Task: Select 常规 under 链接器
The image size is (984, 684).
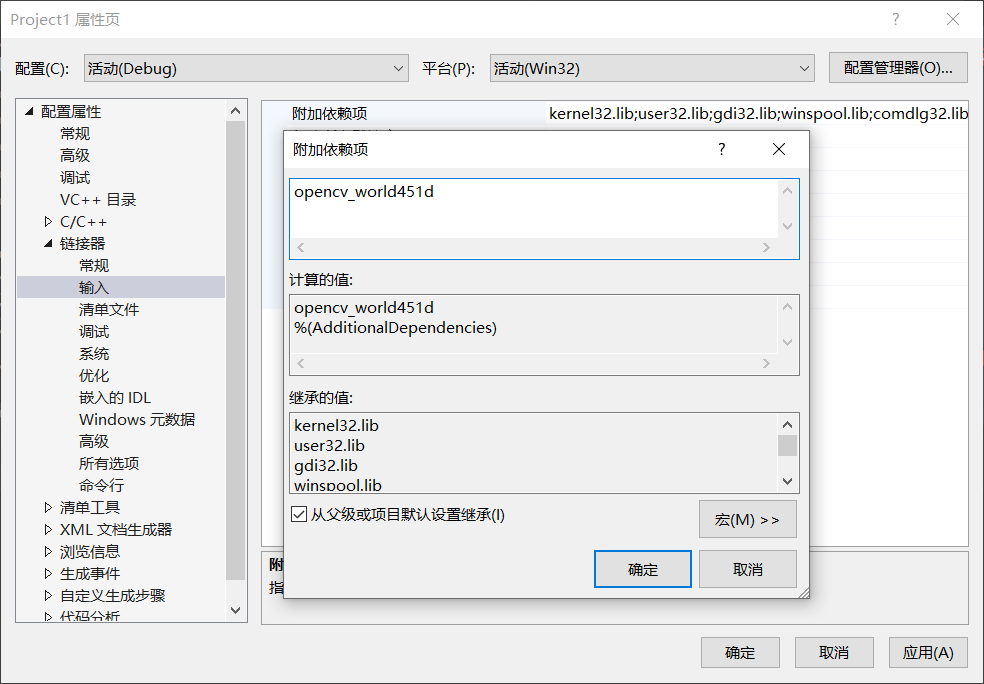Action: [94, 265]
